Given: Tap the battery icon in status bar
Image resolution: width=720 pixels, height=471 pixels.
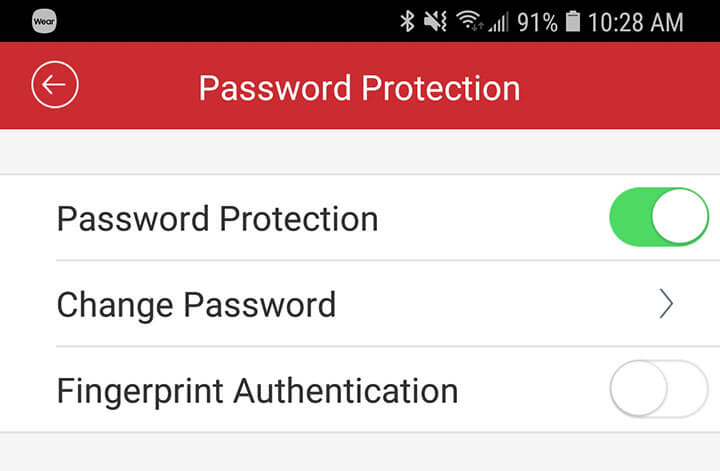Looking at the screenshot, I should coord(573,22).
